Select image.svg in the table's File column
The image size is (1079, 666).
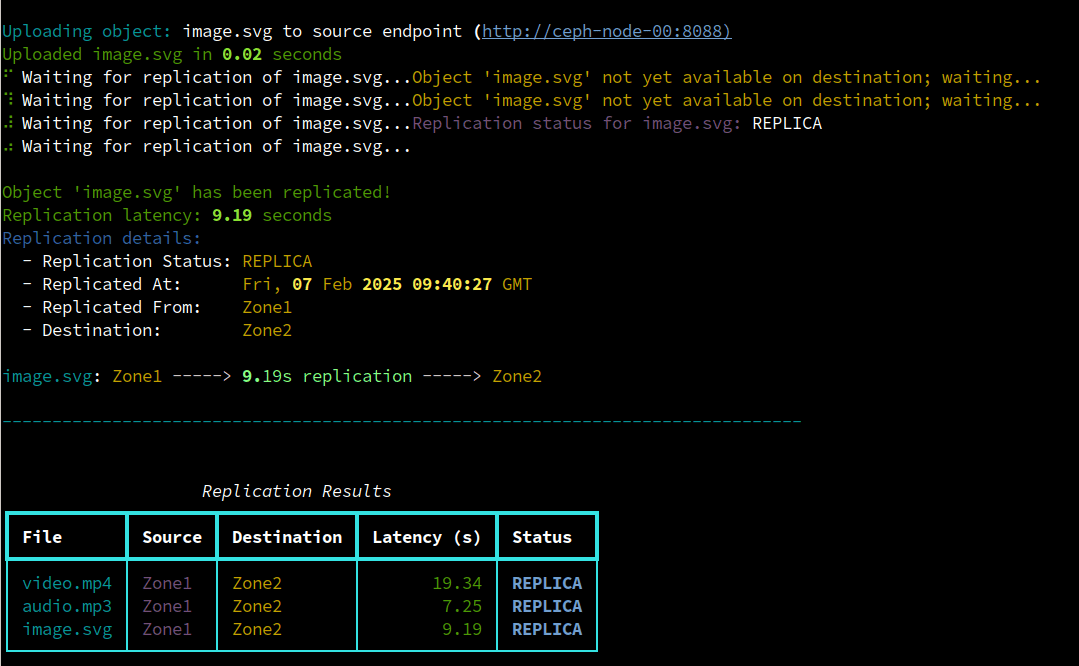[x=67, y=629]
